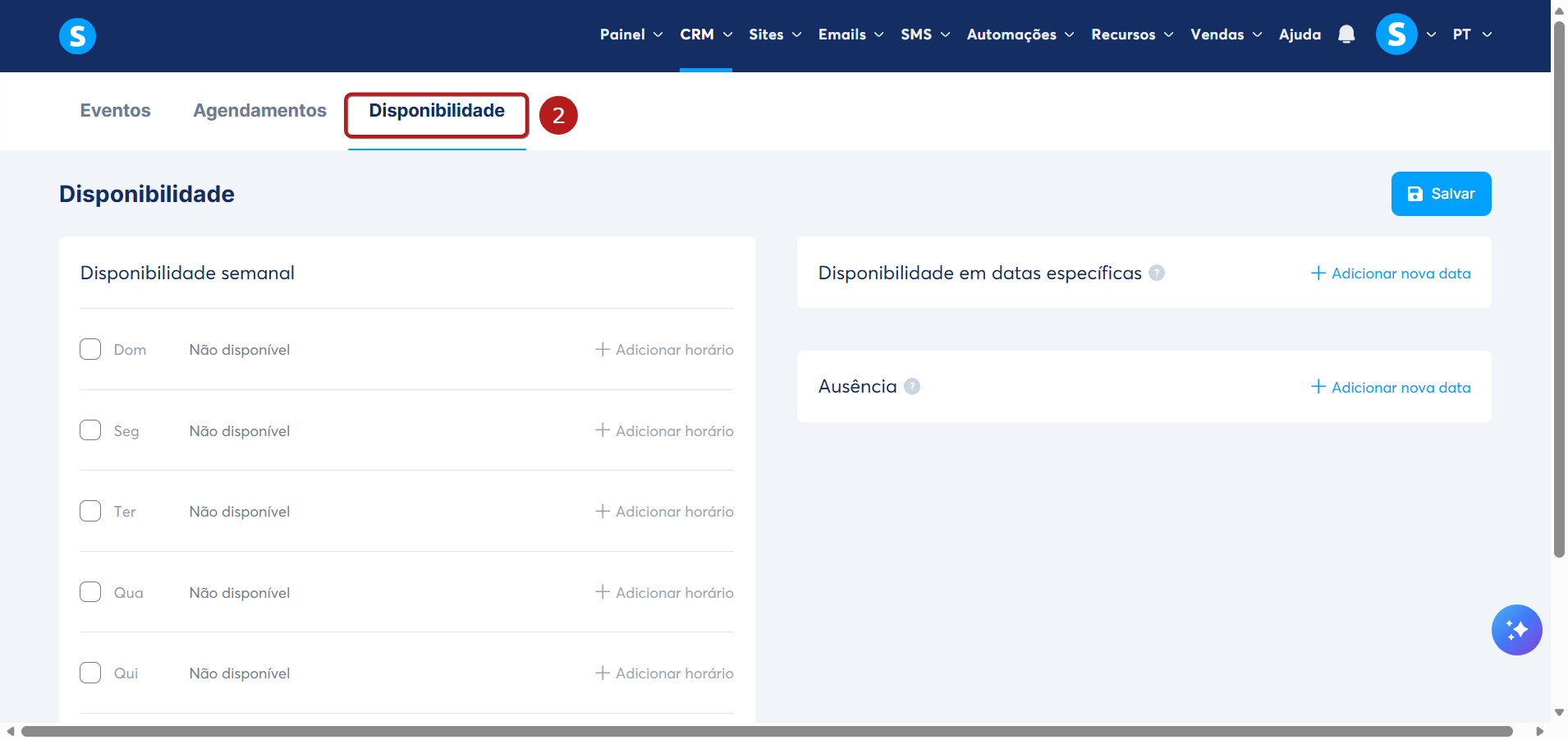Click the Systeme logo at top left

tap(77, 36)
